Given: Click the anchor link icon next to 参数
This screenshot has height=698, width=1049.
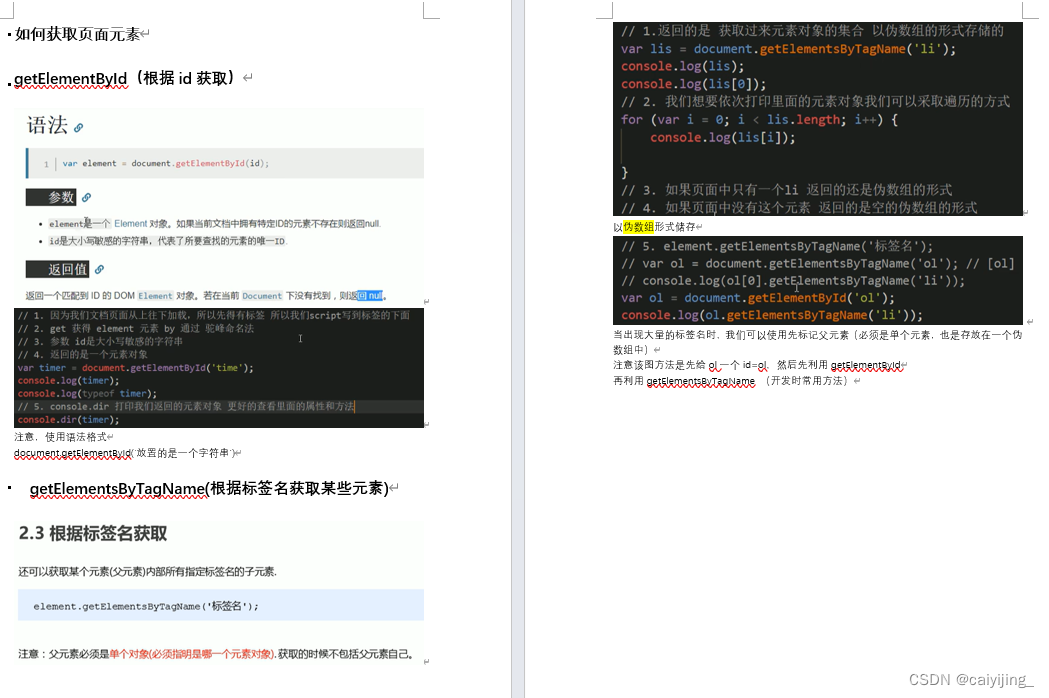Looking at the screenshot, I should pos(85,198).
